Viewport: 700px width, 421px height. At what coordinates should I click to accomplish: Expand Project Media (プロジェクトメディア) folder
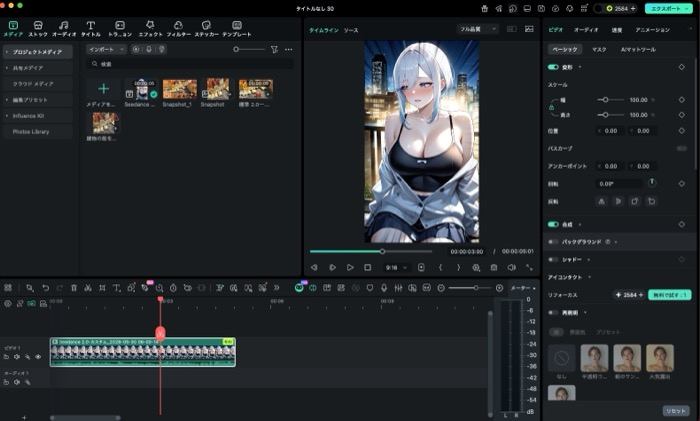click(x=7, y=52)
